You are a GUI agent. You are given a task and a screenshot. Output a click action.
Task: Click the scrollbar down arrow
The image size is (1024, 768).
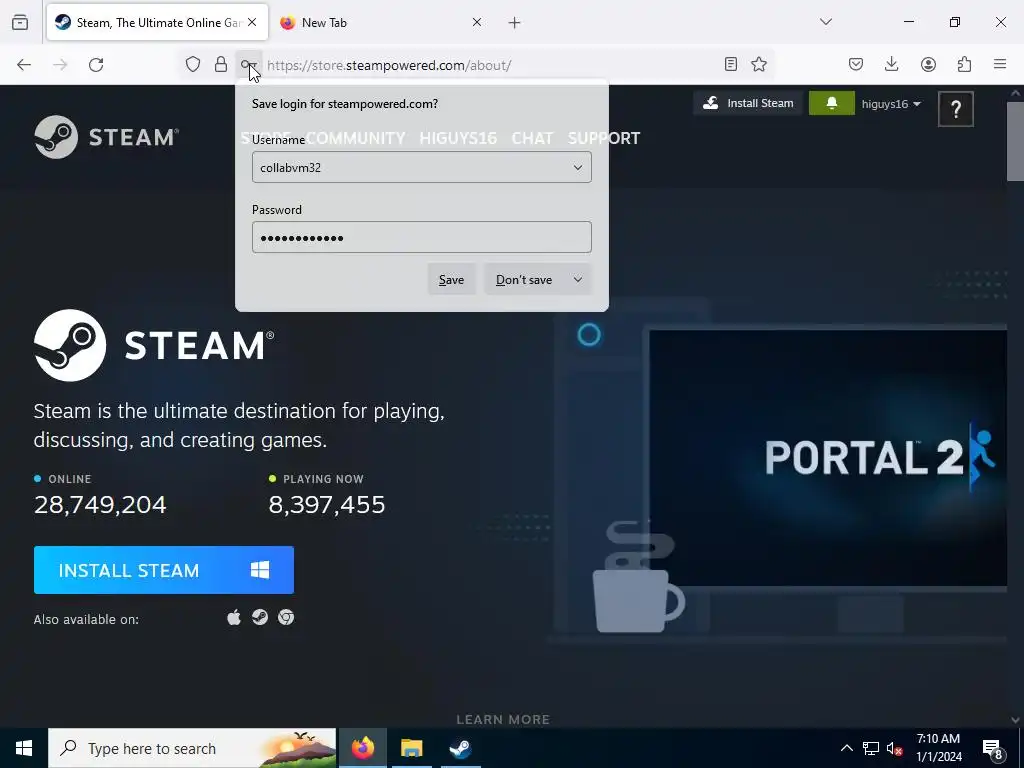point(1015,720)
